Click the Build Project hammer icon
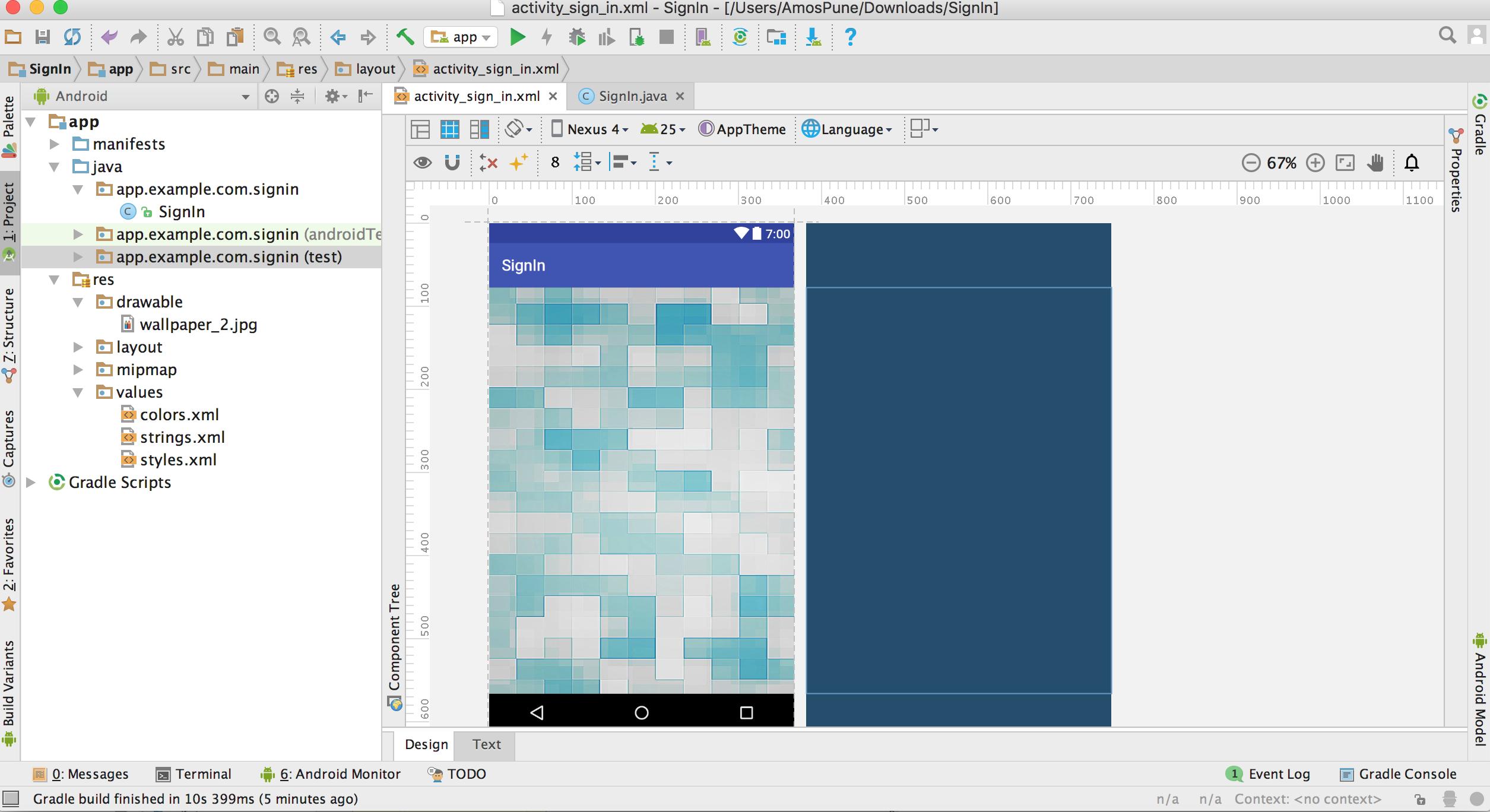The image size is (1490, 812). click(x=405, y=36)
